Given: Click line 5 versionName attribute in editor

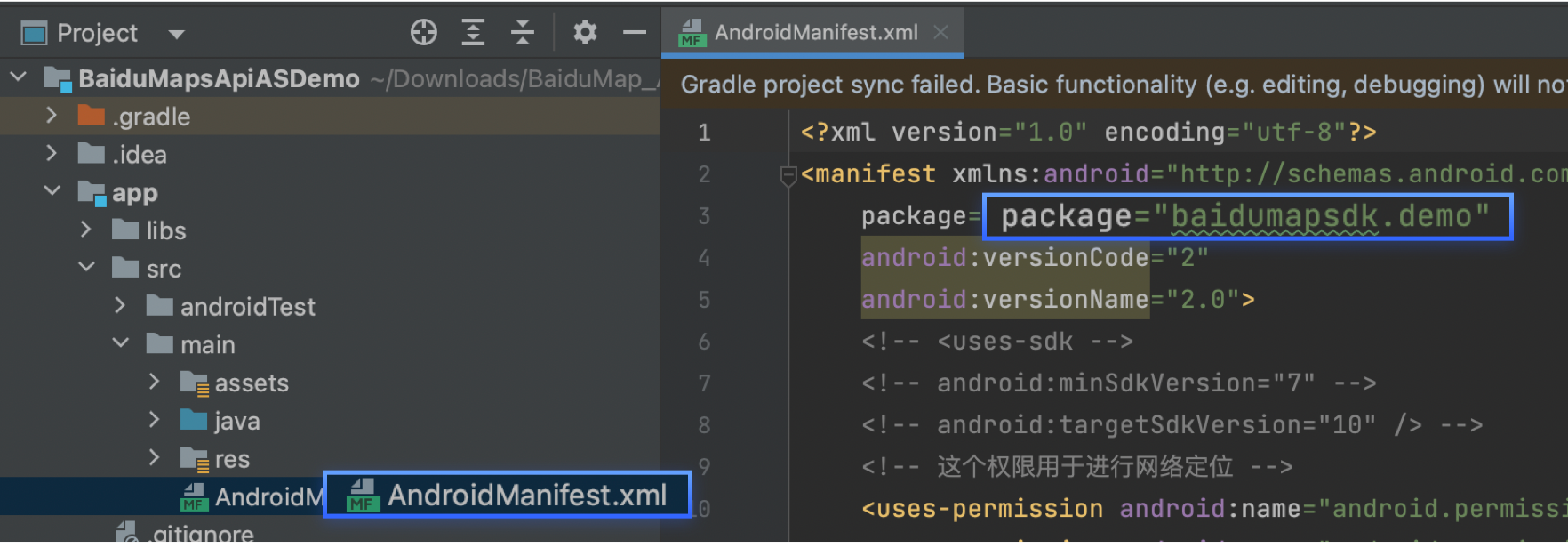Looking at the screenshot, I should click(1064, 300).
